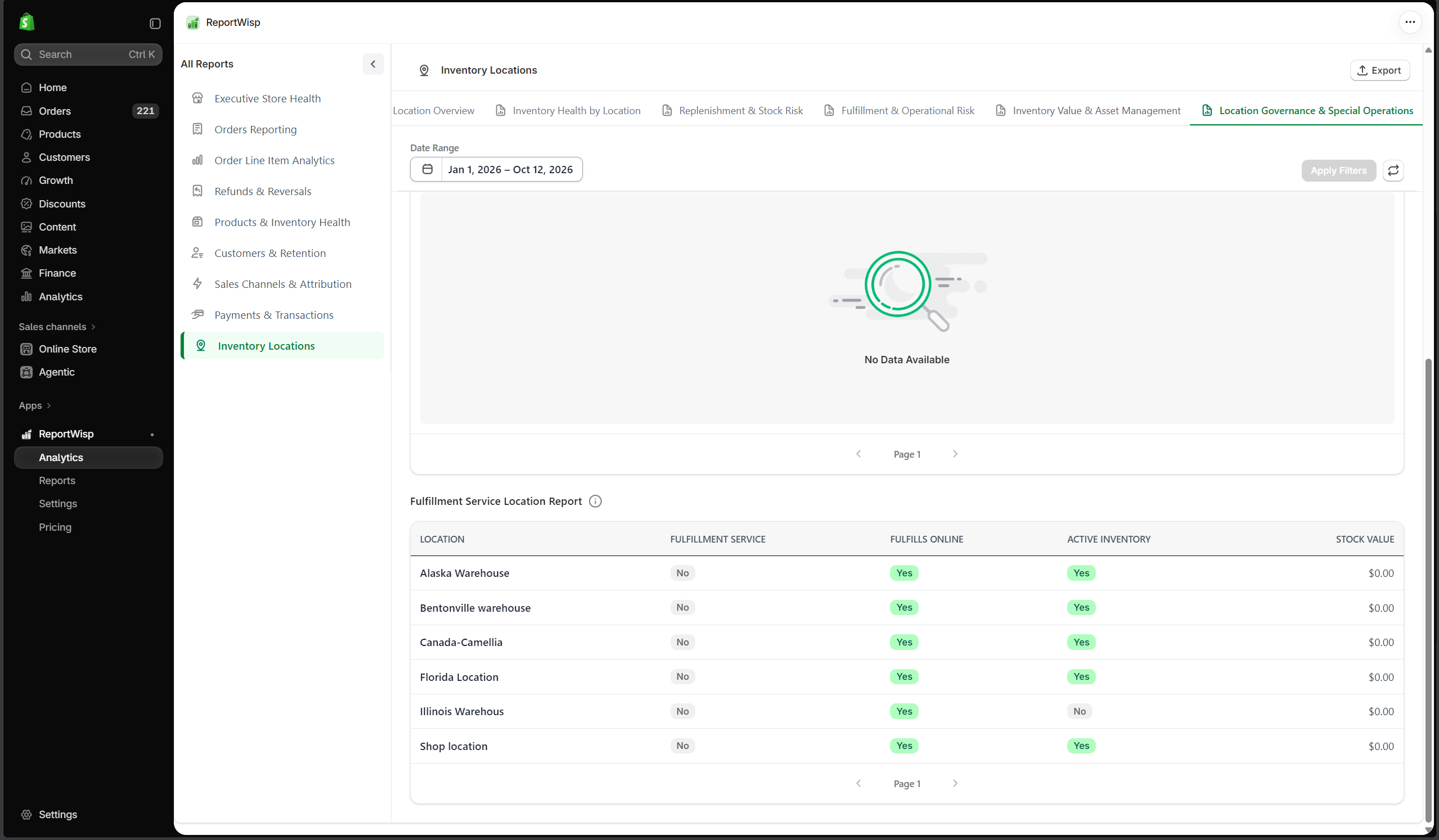Switch to Inventory Value & Asset Management tab
The width and height of the screenshot is (1439, 840).
[1088, 111]
